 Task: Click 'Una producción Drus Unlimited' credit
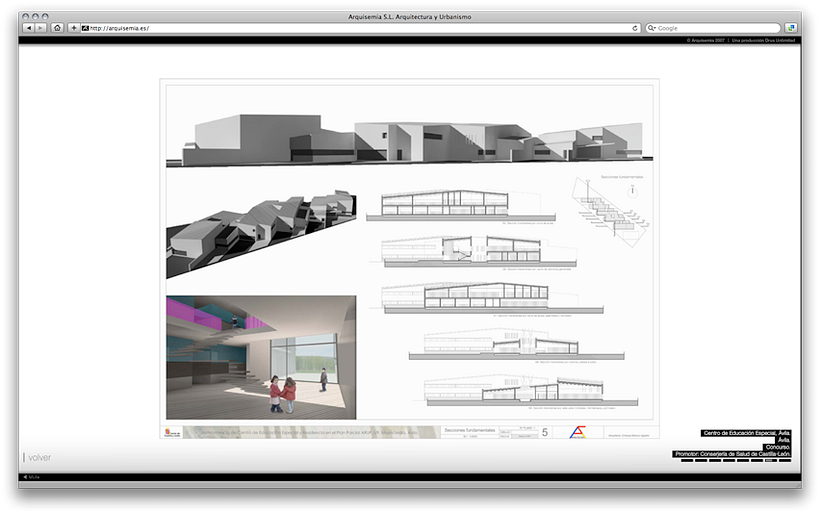point(763,40)
